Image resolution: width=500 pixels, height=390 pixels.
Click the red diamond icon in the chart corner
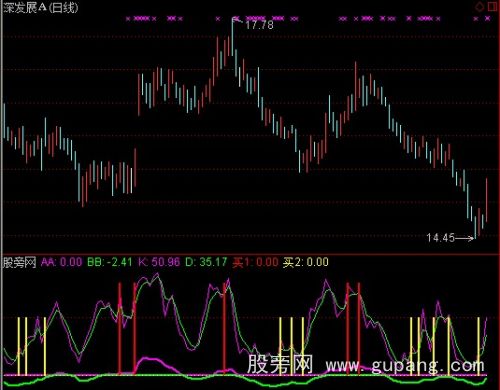[480, 6]
